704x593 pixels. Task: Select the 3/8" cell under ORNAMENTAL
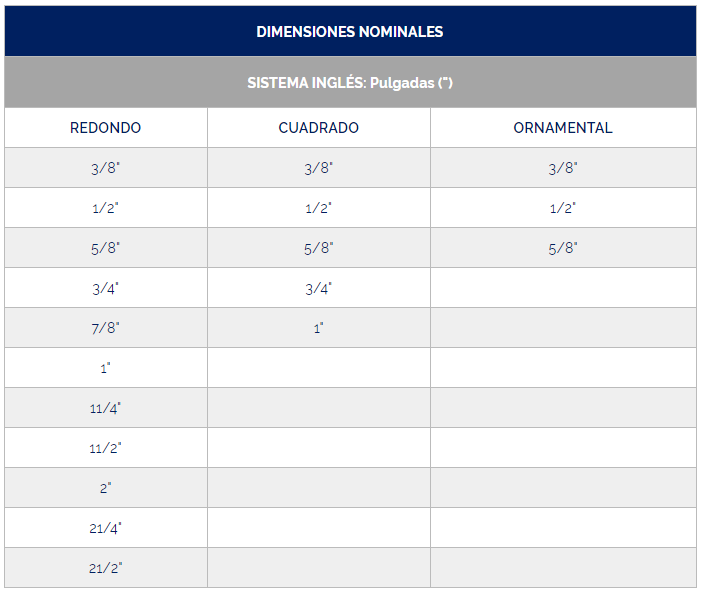(x=563, y=168)
